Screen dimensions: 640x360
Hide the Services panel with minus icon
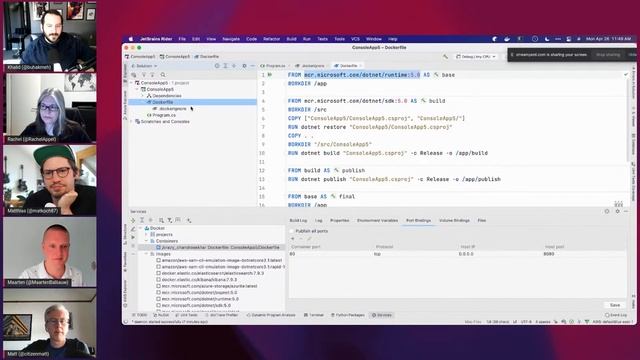tap(626, 211)
